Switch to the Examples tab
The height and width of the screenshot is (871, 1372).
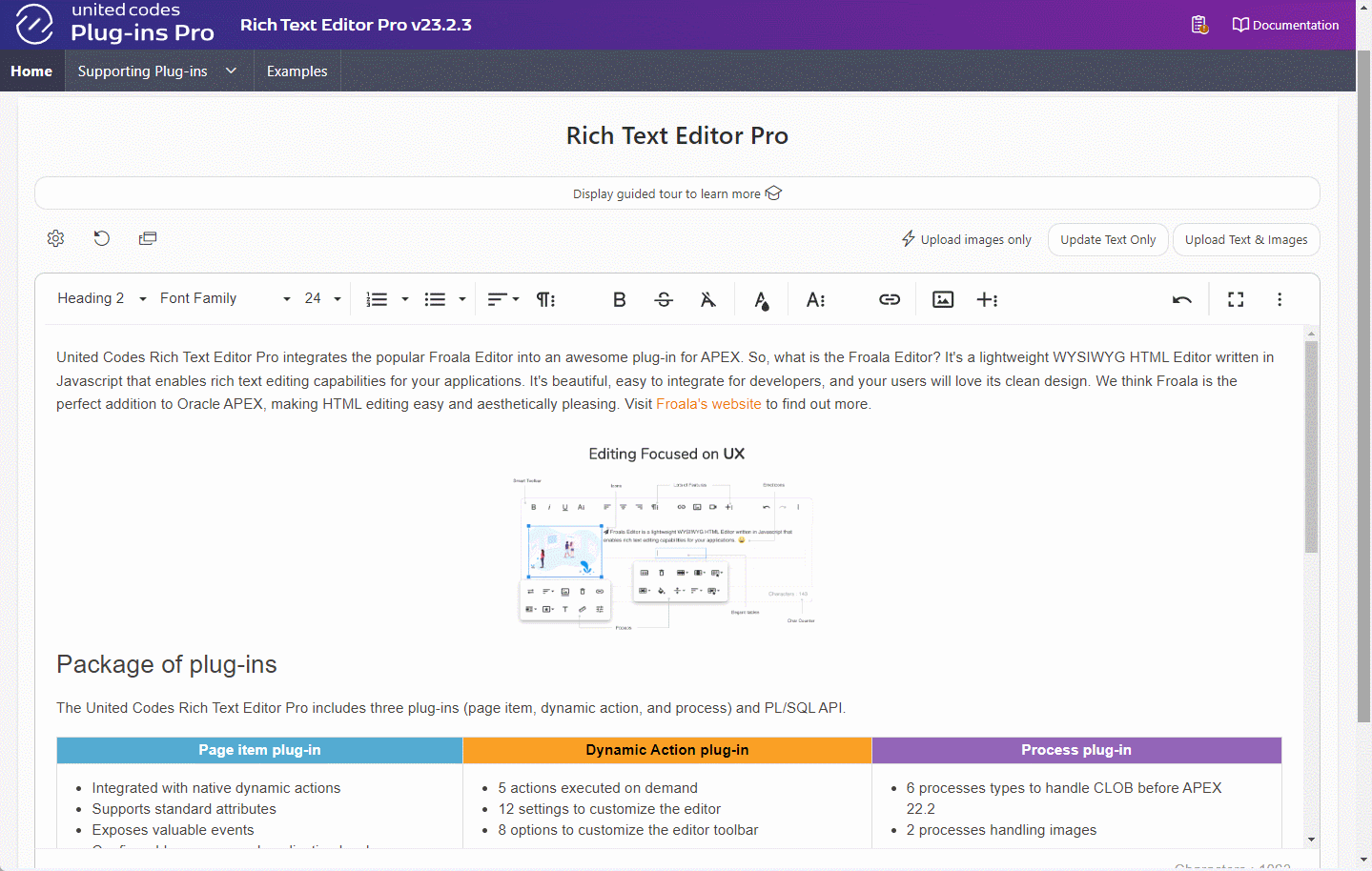[297, 71]
